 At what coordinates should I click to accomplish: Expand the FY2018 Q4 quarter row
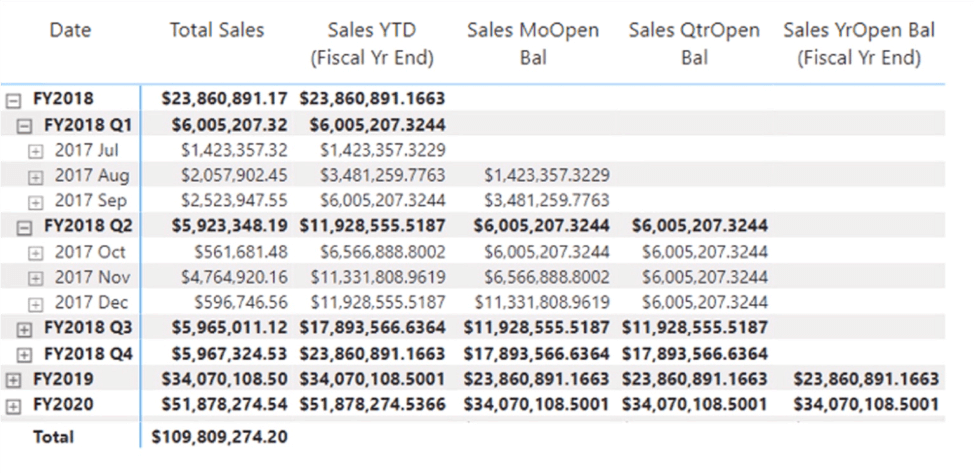(x=25, y=354)
